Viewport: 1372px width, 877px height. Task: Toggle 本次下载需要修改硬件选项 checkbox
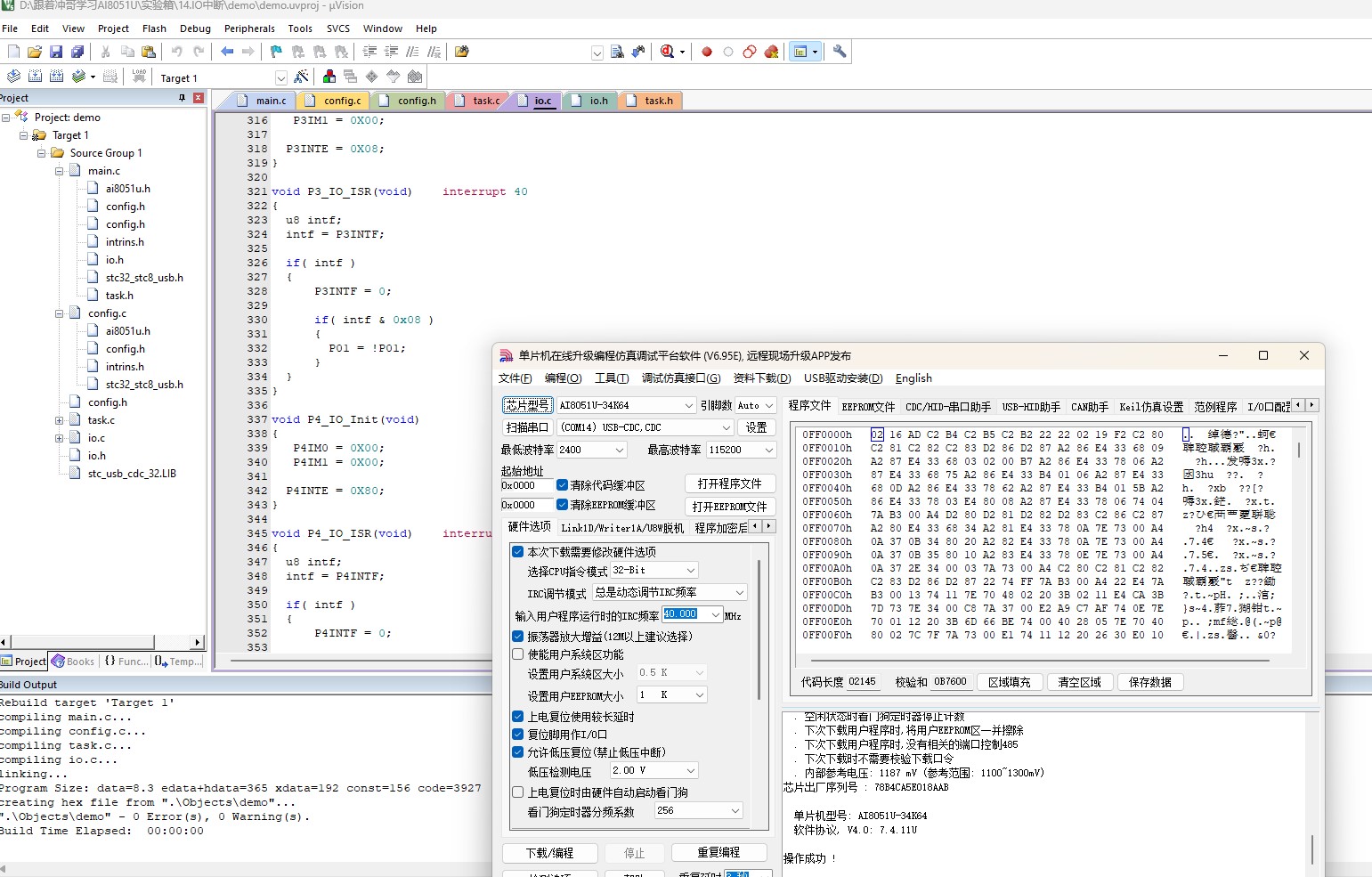point(517,552)
